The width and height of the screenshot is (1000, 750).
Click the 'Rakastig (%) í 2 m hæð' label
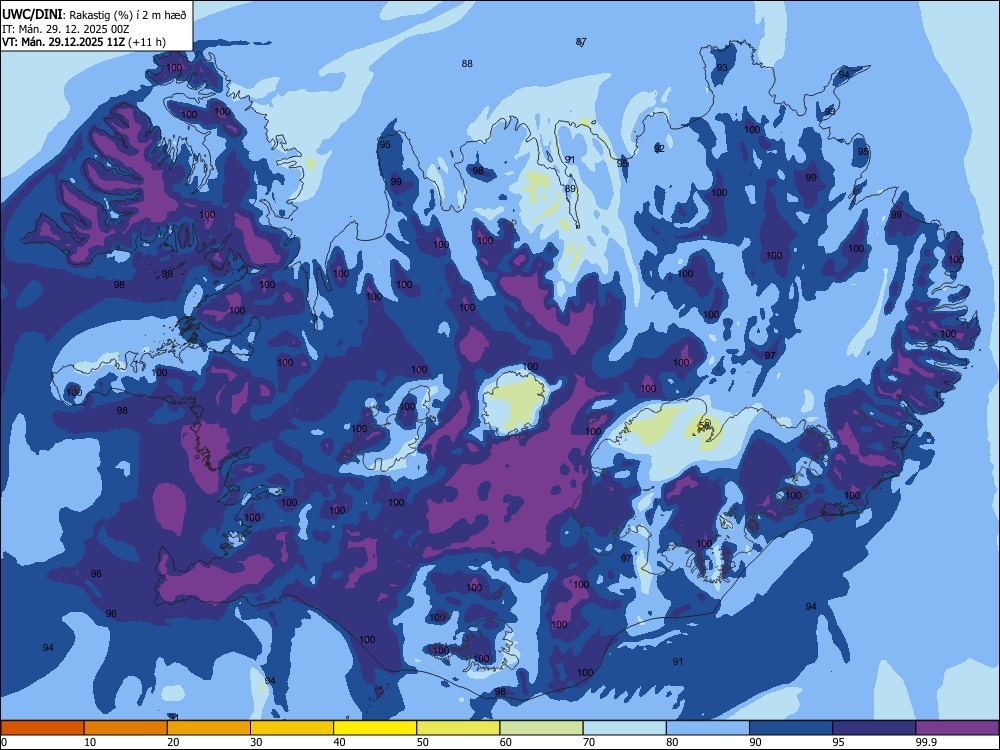128,15
